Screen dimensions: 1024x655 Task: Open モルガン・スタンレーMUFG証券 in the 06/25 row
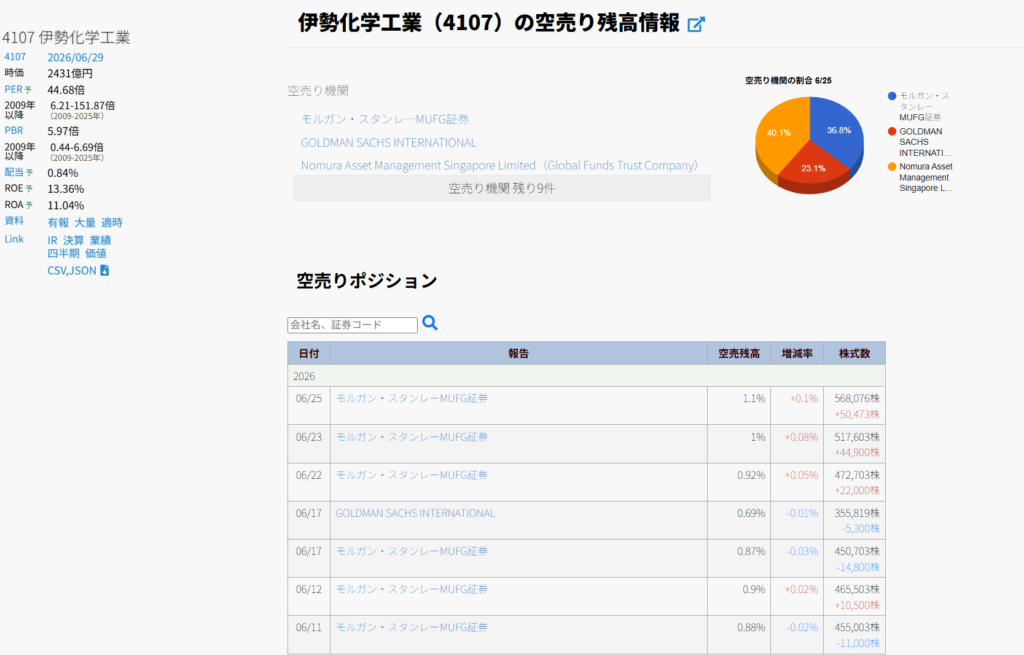point(412,398)
